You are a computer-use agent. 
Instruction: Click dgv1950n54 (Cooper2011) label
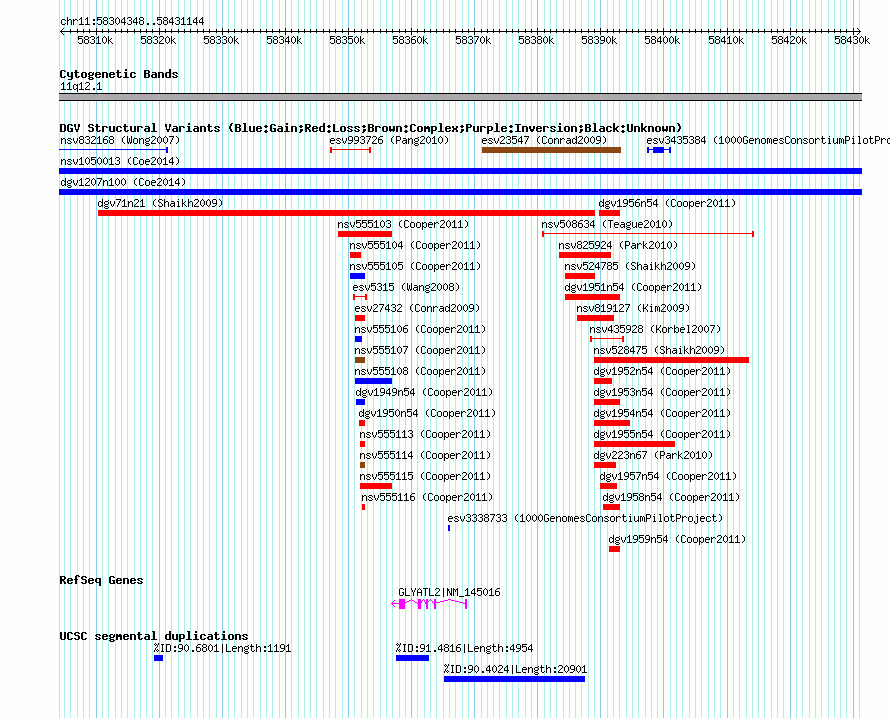pyautogui.click(x=427, y=413)
